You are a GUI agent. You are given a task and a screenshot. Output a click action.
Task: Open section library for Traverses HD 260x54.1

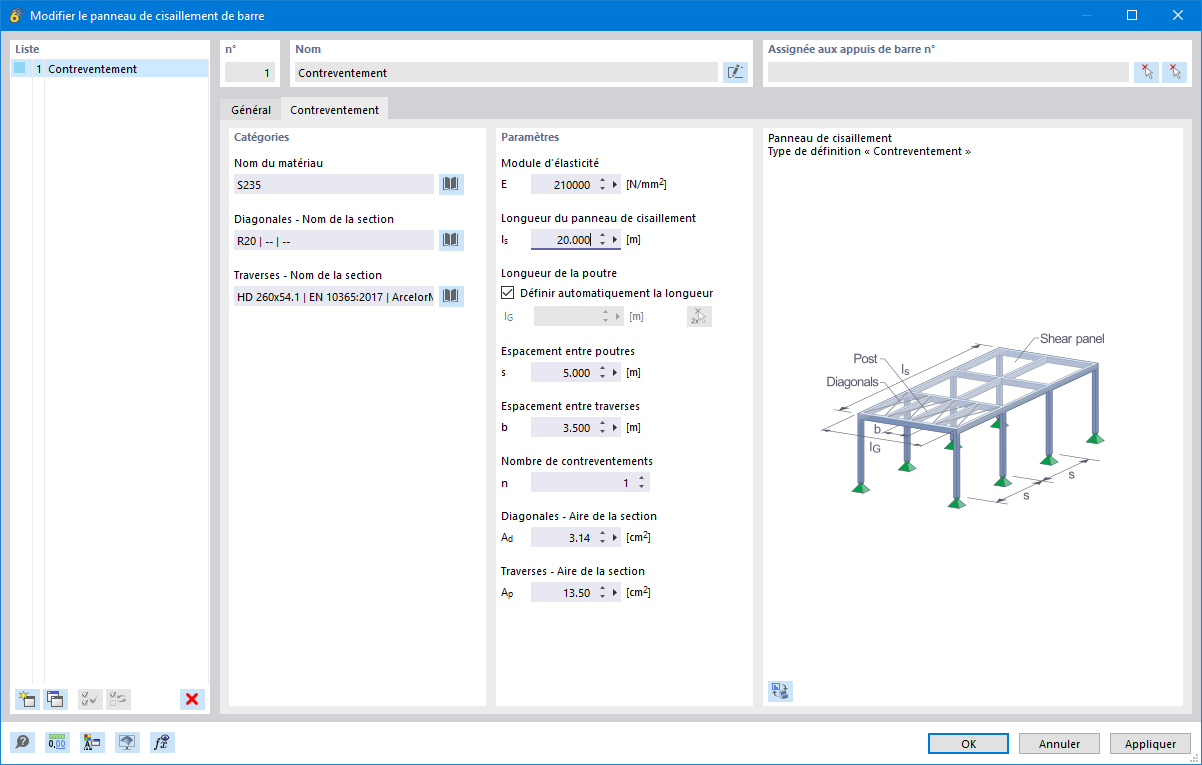pos(451,296)
